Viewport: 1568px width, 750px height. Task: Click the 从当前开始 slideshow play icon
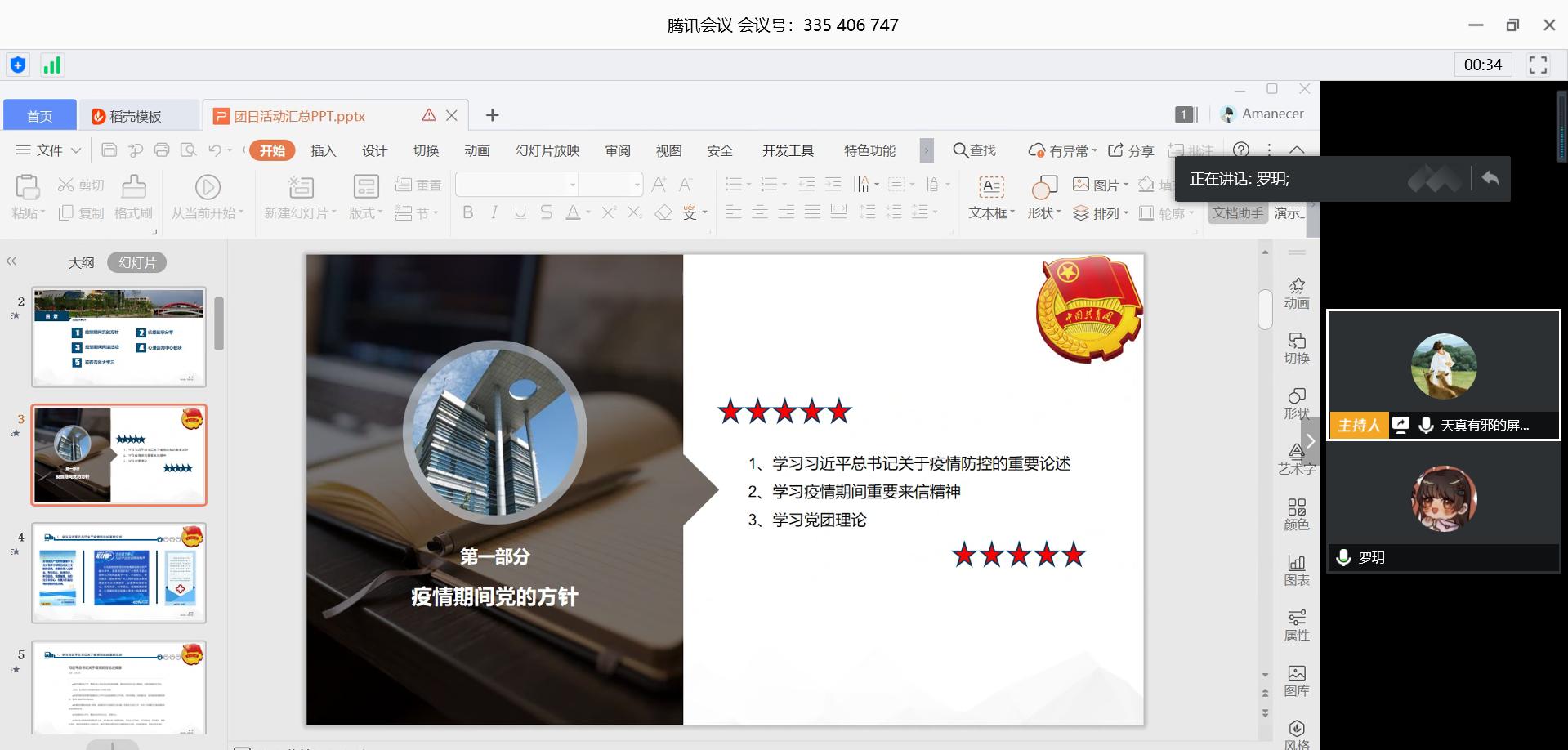tap(208, 188)
